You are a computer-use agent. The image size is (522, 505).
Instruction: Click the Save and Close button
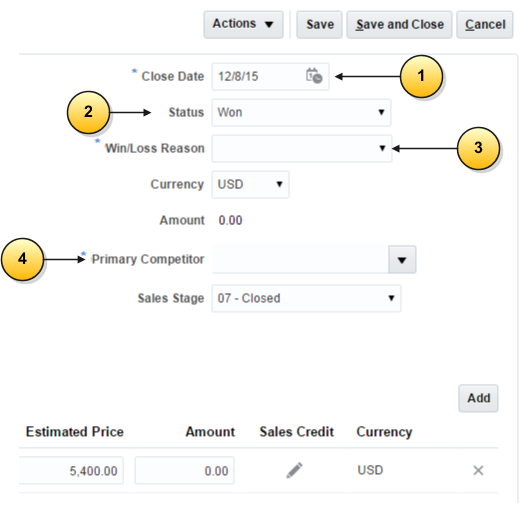399,24
